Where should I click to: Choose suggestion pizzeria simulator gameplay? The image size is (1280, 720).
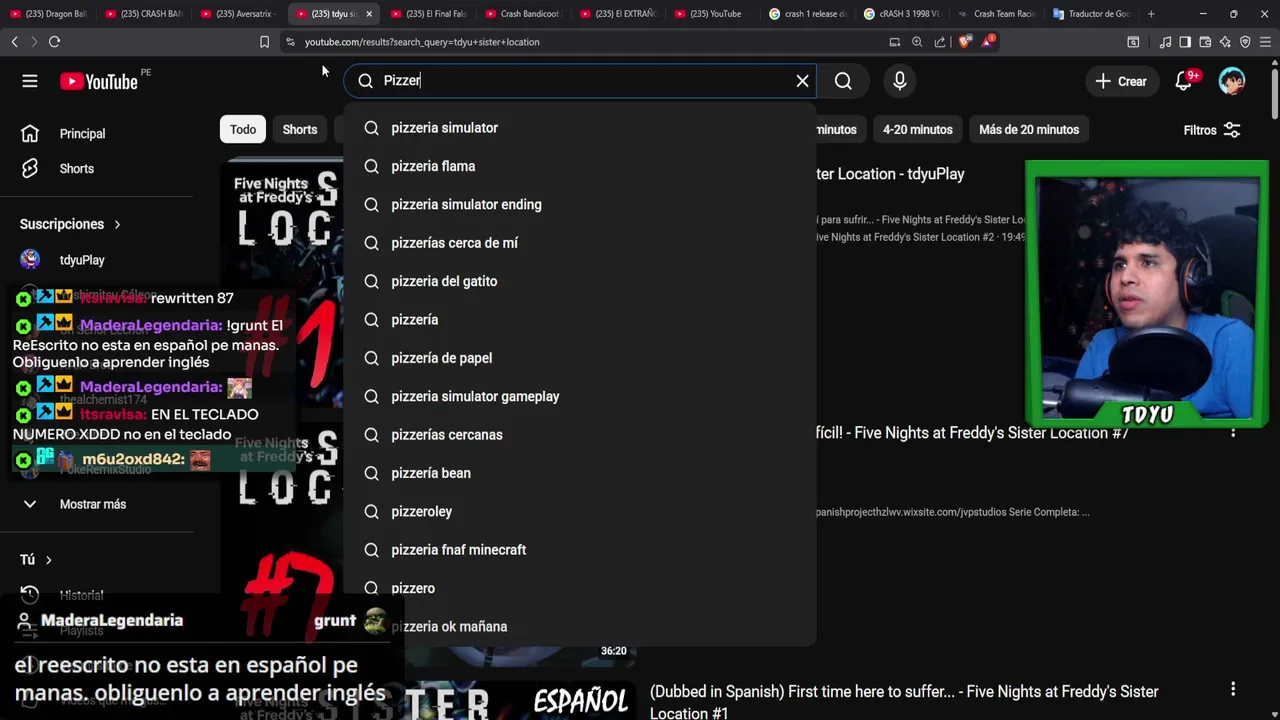580,396
